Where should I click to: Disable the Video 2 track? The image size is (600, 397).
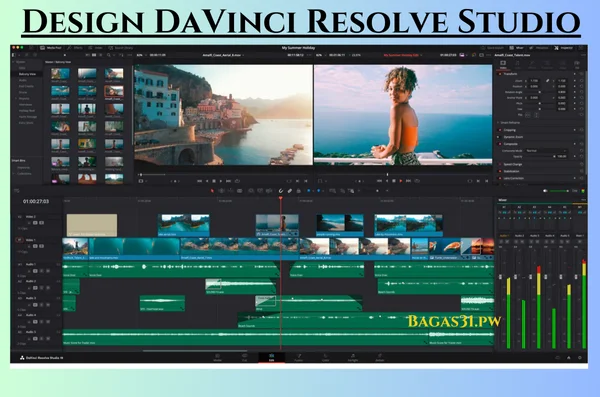tap(41, 223)
